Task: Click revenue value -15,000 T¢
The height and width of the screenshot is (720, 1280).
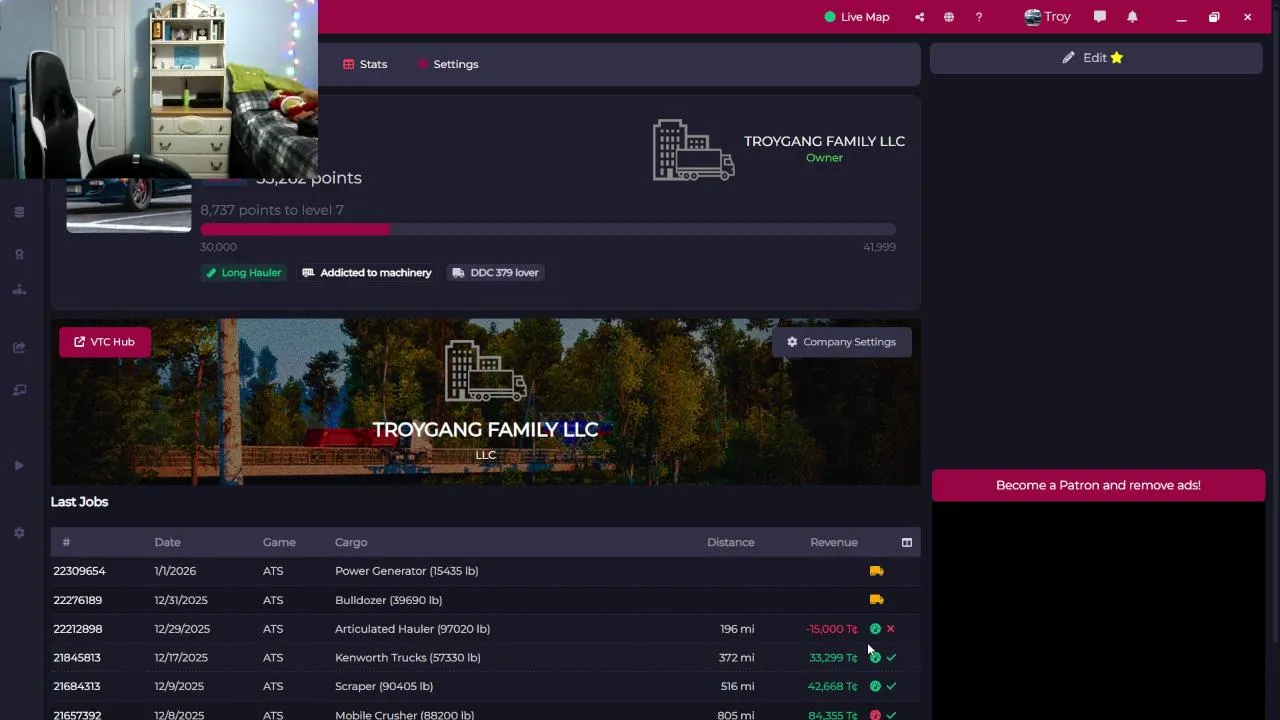Action: [832, 629]
